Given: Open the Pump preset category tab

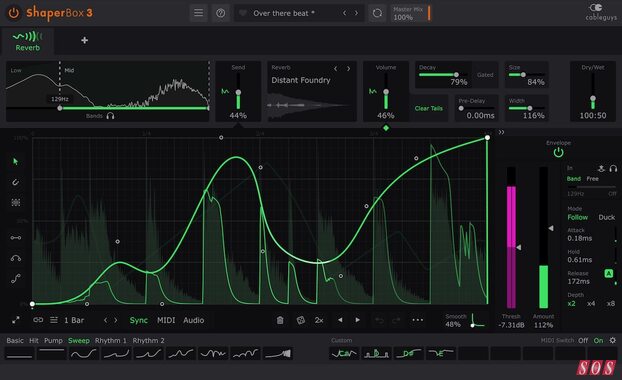Looking at the screenshot, I should [53, 341].
